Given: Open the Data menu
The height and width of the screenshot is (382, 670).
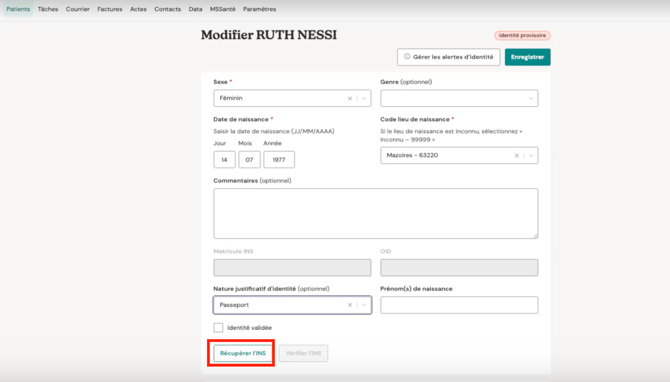Looking at the screenshot, I should (x=195, y=9).
